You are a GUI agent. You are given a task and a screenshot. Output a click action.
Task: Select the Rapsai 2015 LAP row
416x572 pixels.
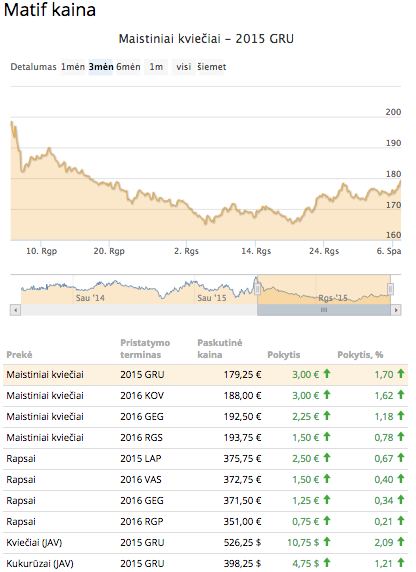click(x=205, y=459)
